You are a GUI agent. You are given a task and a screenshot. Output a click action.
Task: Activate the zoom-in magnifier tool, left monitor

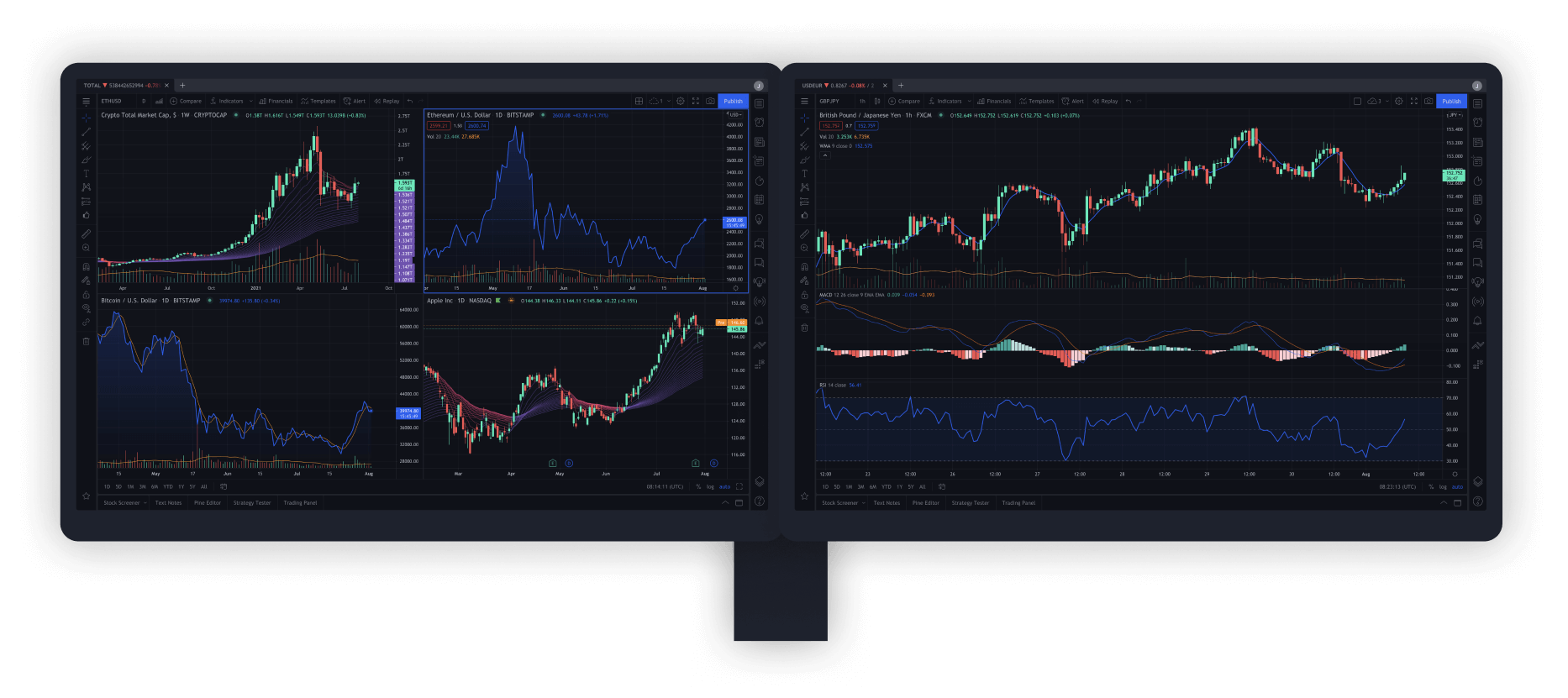(86, 248)
